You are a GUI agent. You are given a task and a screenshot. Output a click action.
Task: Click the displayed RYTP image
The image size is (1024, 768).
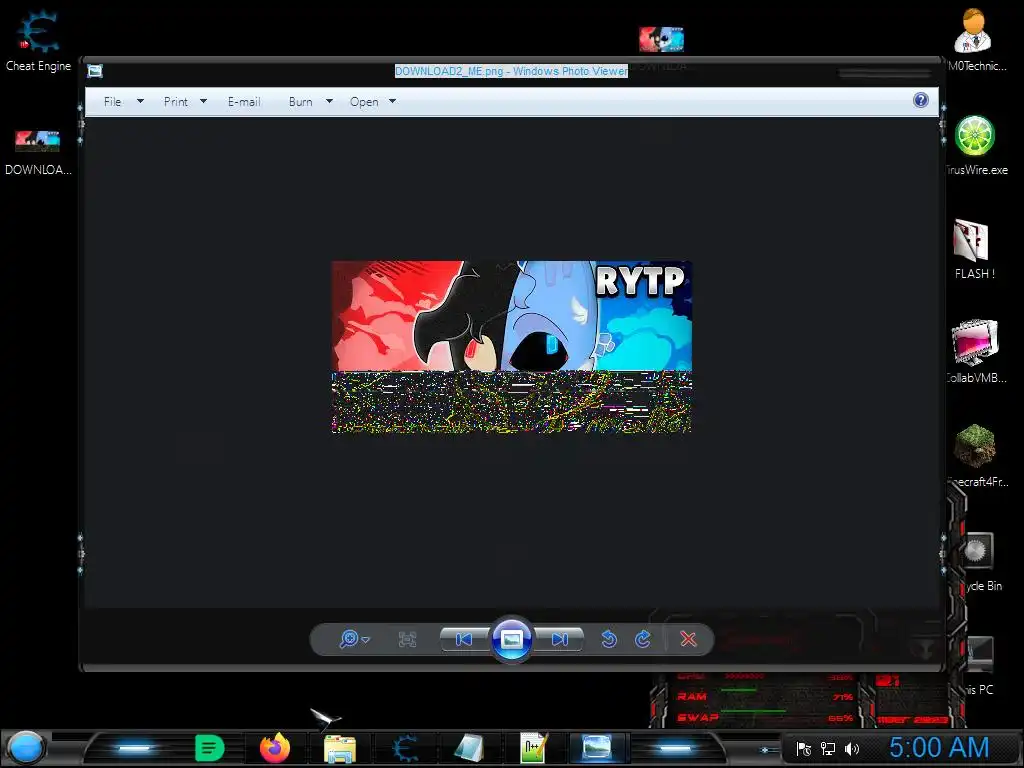pos(511,346)
